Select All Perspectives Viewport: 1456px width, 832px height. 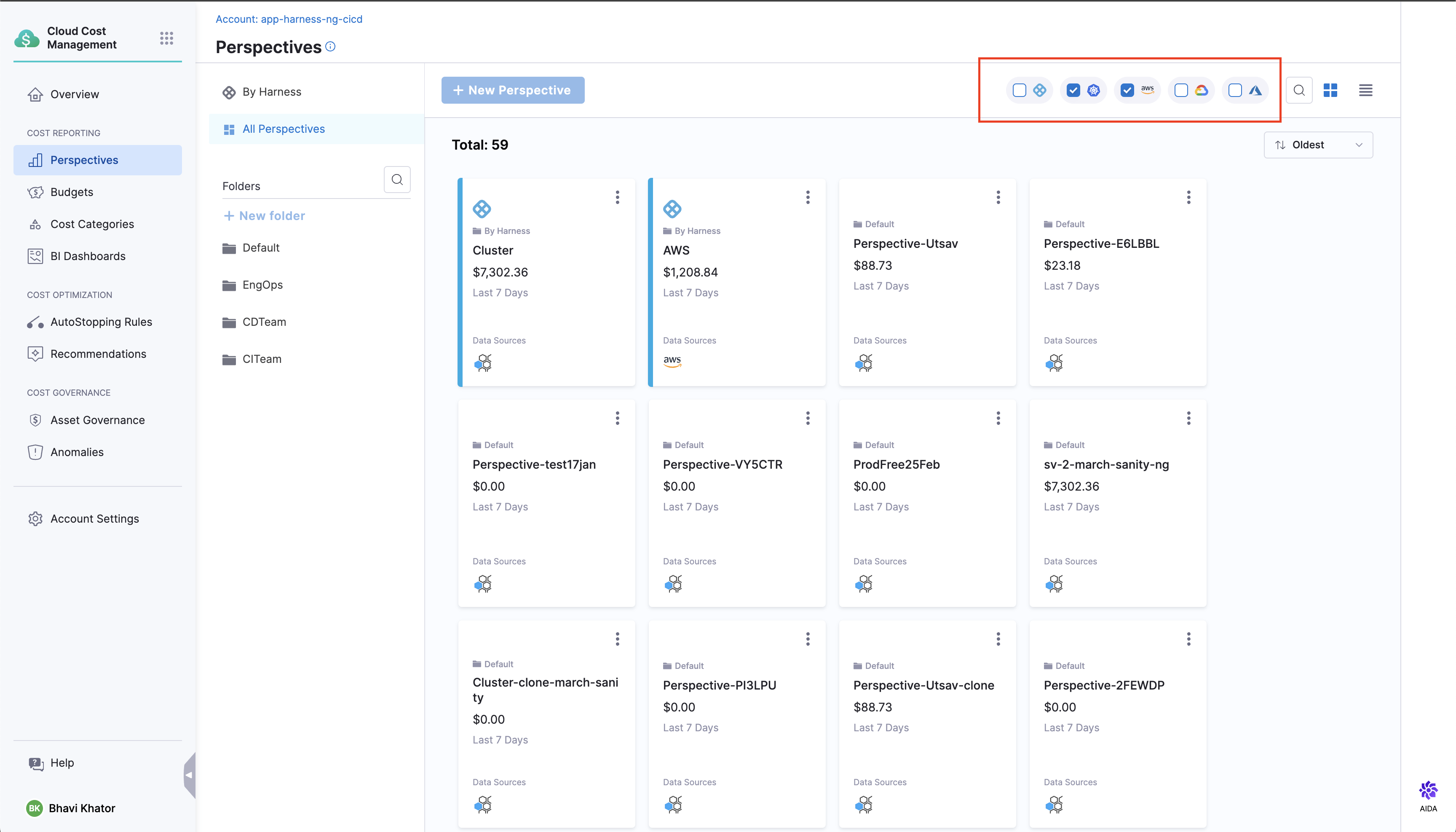(x=316, y=129)
